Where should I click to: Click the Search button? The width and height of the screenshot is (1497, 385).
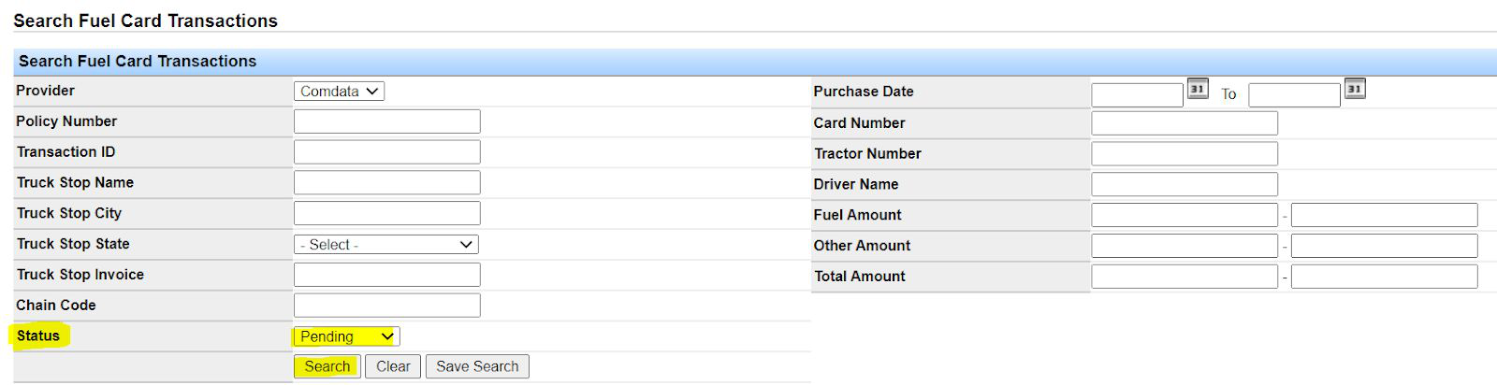point(327,367)
